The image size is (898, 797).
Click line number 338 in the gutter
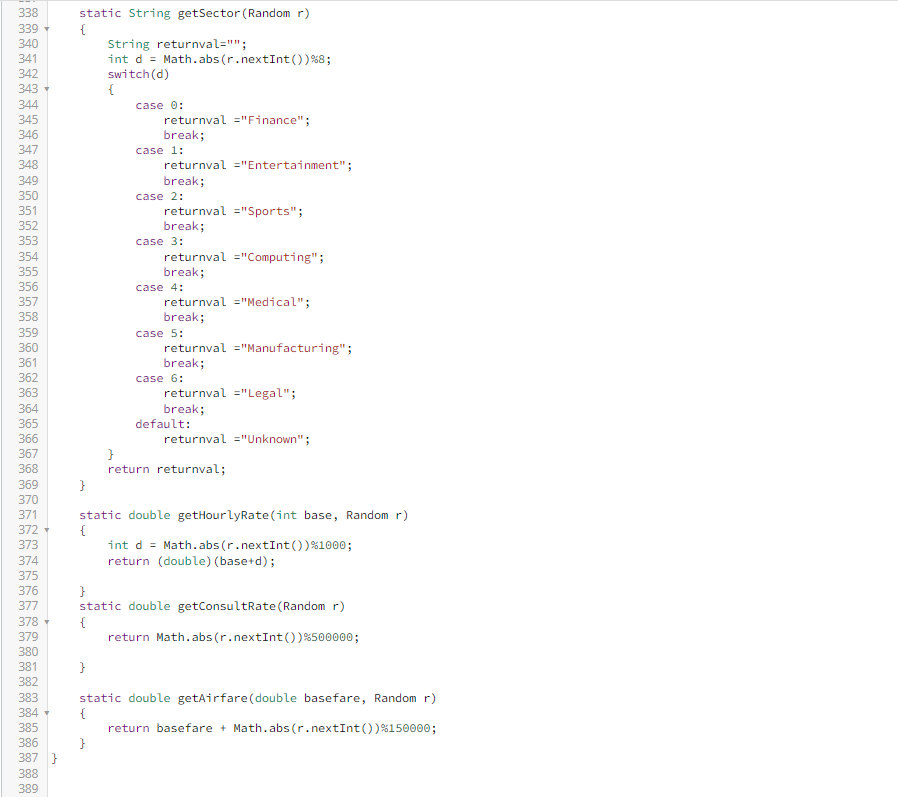[x=28, y=13]
